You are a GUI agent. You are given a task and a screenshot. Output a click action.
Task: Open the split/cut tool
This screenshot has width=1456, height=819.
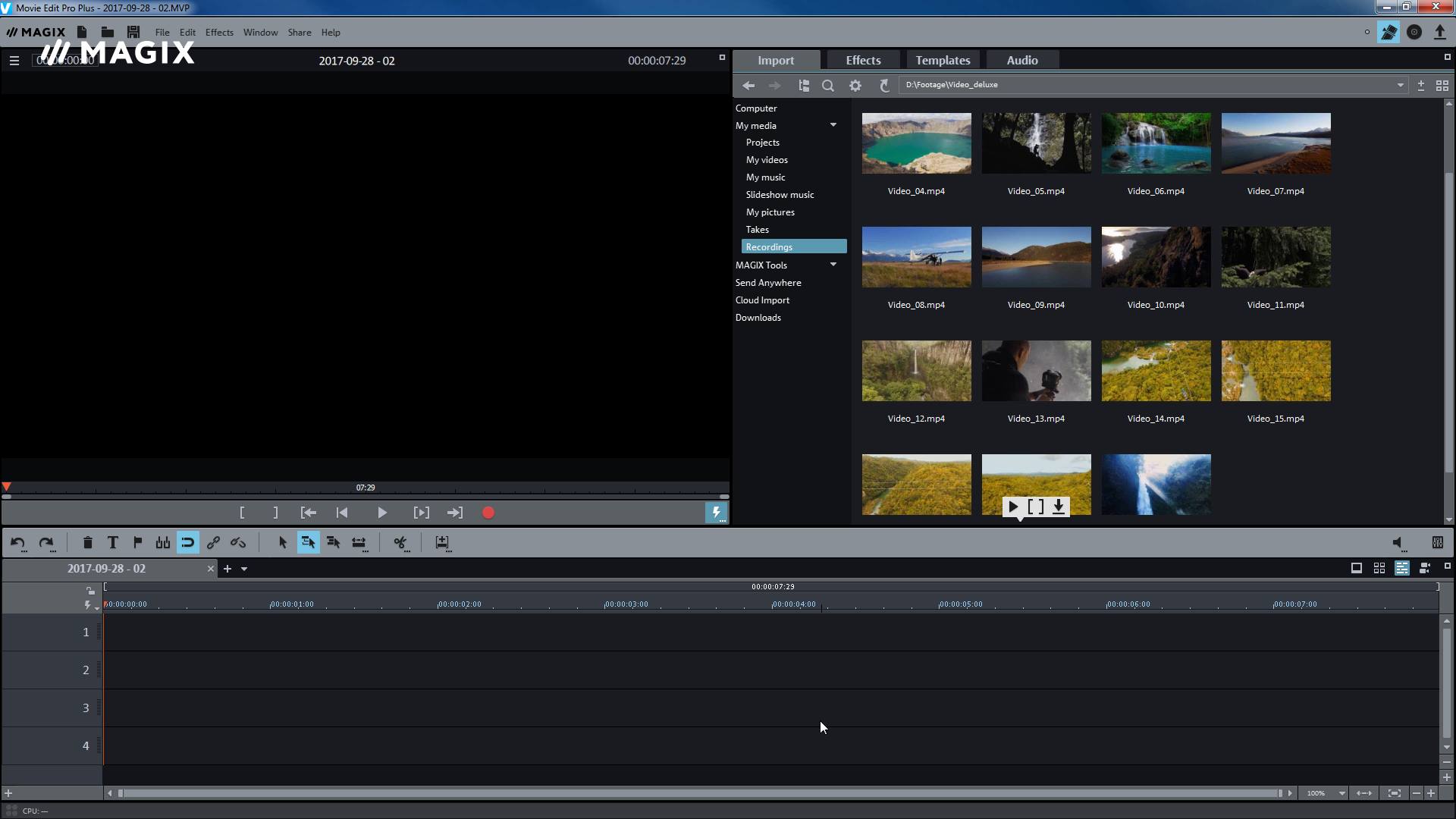401,542
